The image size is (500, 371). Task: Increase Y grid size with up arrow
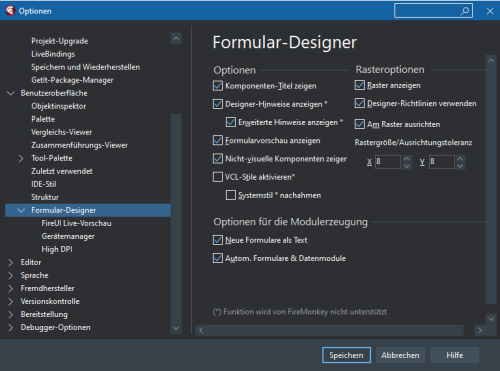pos(460,159)
